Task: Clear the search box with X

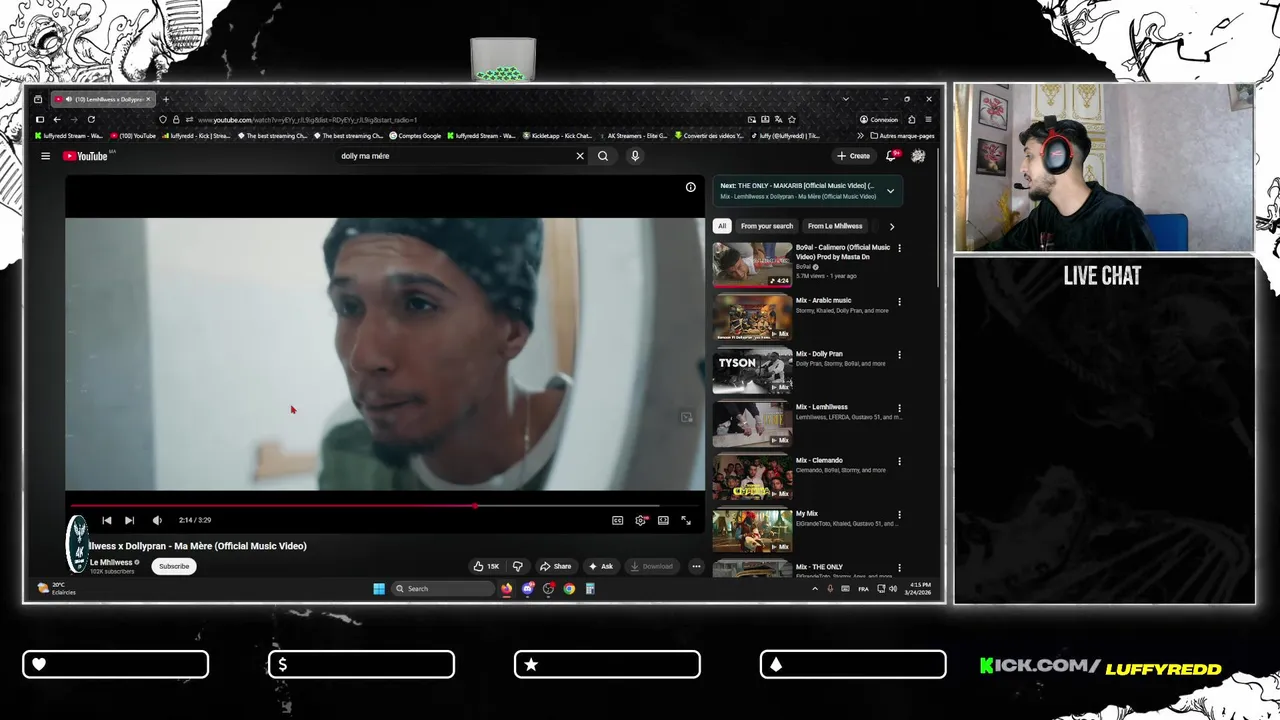Action: 579,156
